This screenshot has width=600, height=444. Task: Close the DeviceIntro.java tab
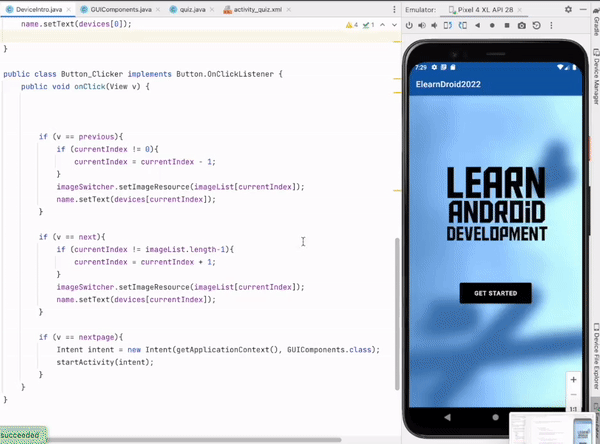[69, 10]
